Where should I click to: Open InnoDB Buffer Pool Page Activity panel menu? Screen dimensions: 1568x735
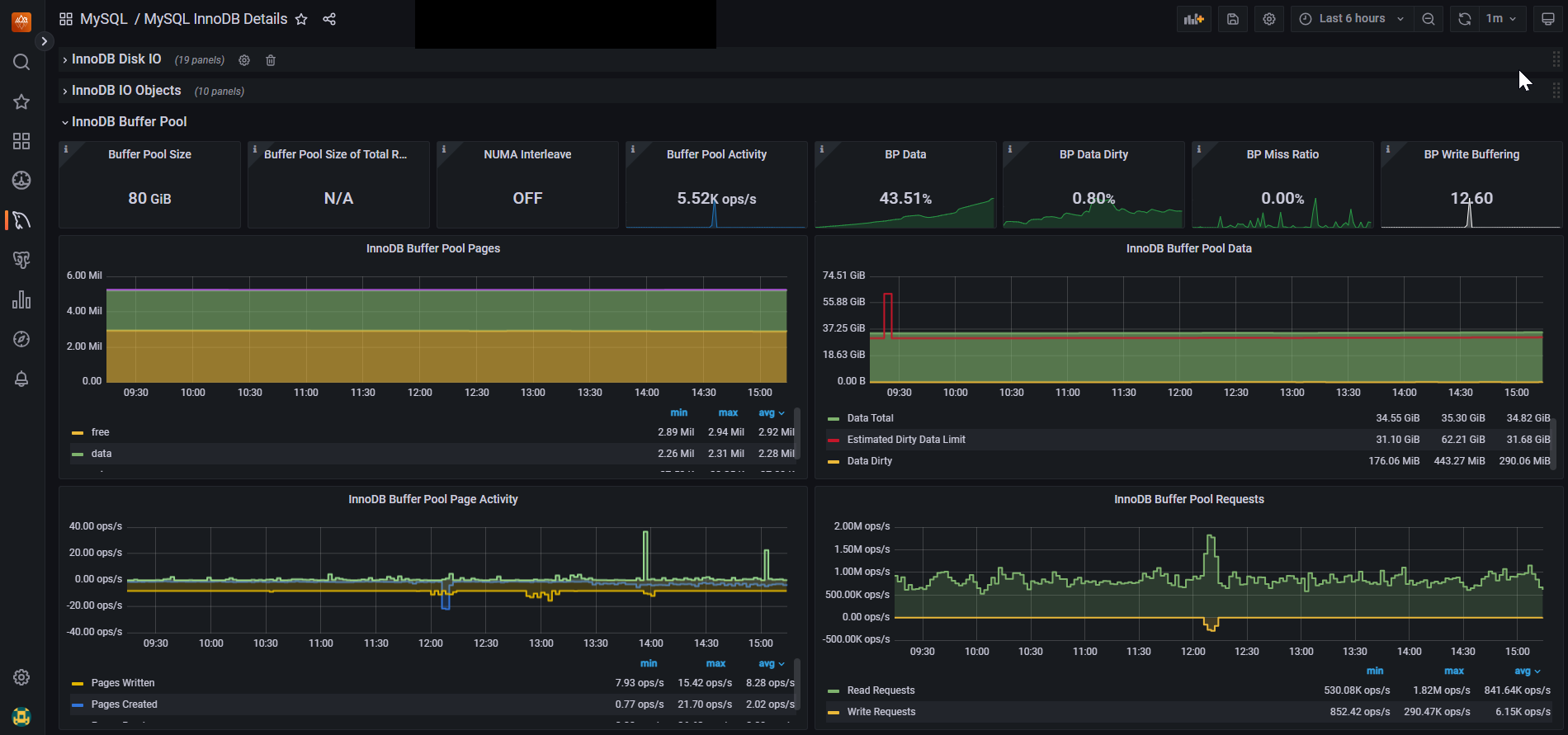(x=433, y=499)
